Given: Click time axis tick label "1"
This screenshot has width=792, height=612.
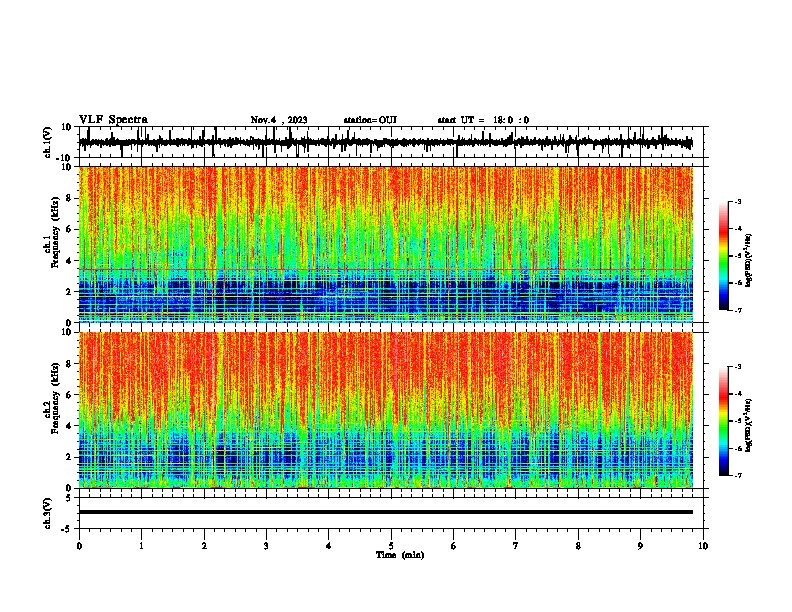Looking at the screenshot, I should pos(141,546).
